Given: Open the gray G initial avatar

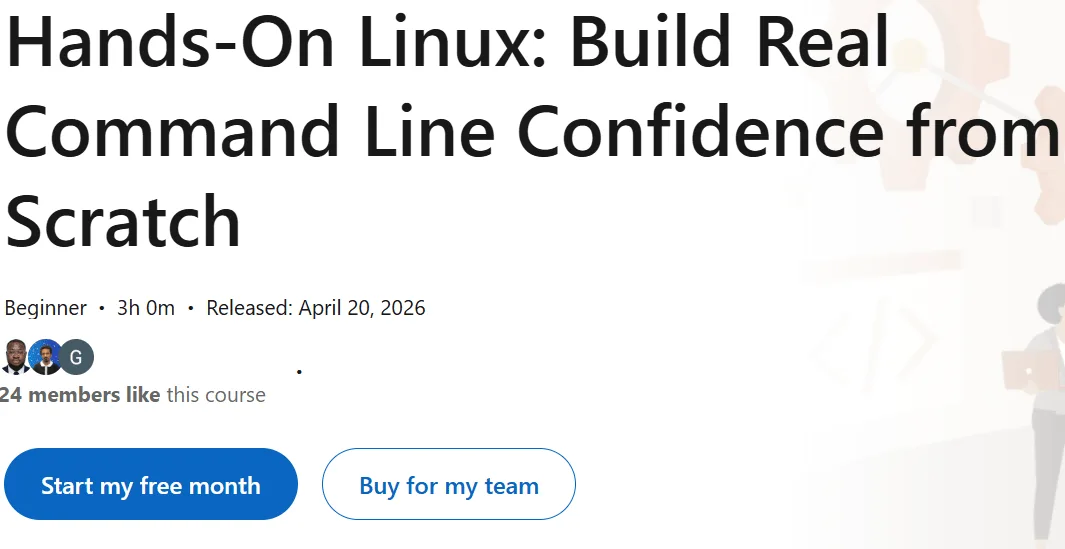Looking at the screenshot, I should [x=76, y=357].
